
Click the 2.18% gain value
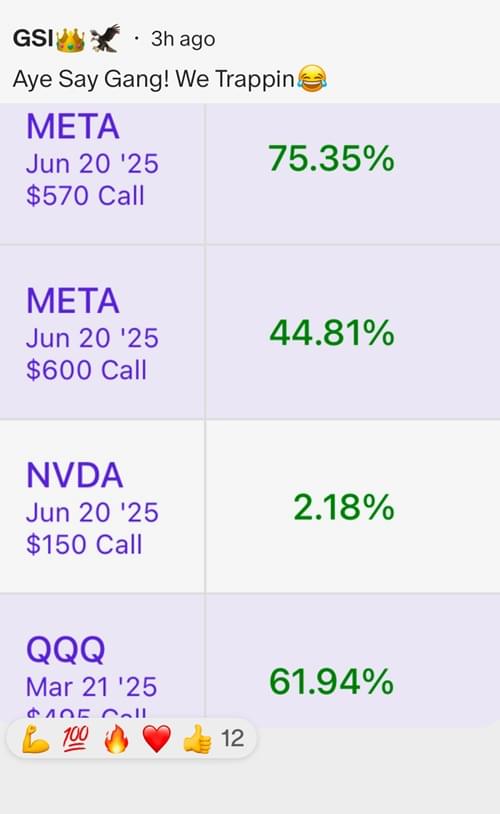click(344, 507)
